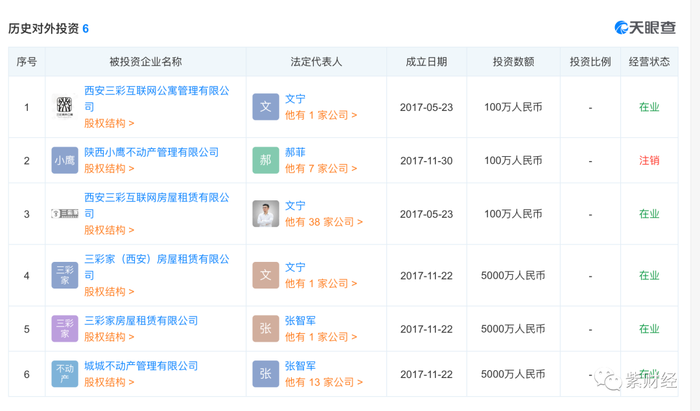700x411 pixels.
Task: Click the 投资数额 column header
Action: point(513,62)
